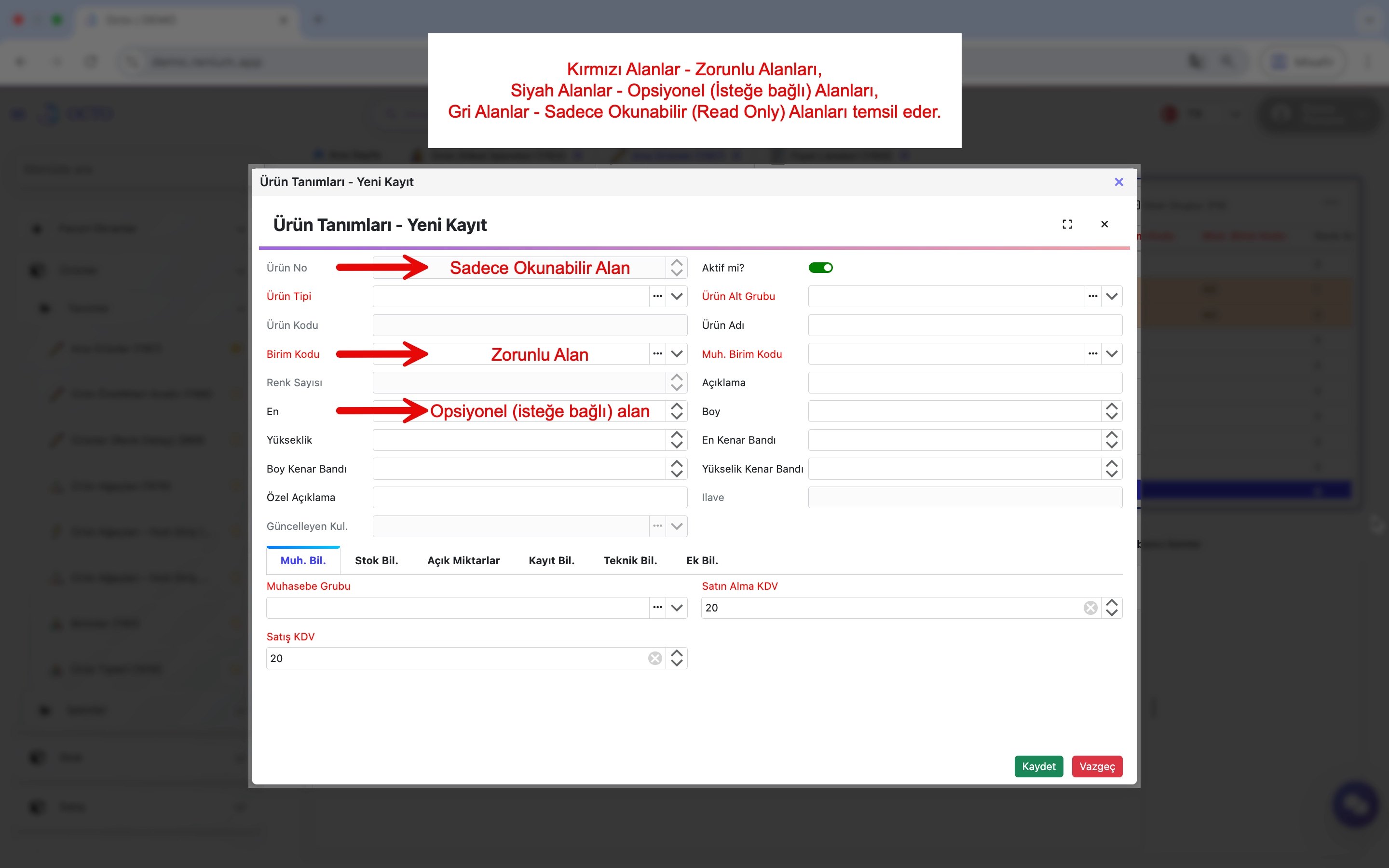1389x868 pixels.
Task: Decrease the Yükseklik spinner value
Action: pyautogui.click(x=677, y=445)
